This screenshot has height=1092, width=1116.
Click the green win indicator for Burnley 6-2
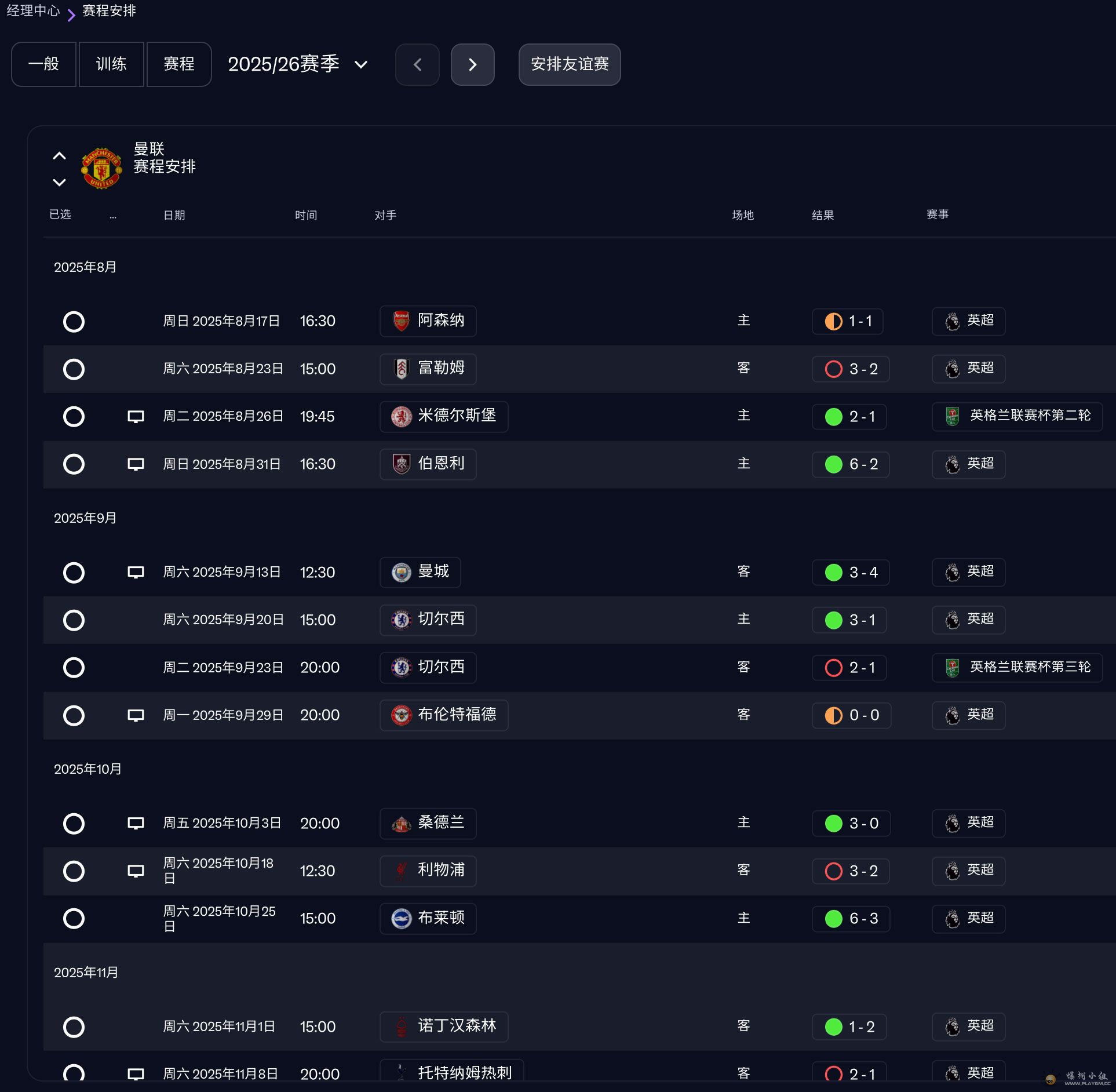tap(833, 464)
